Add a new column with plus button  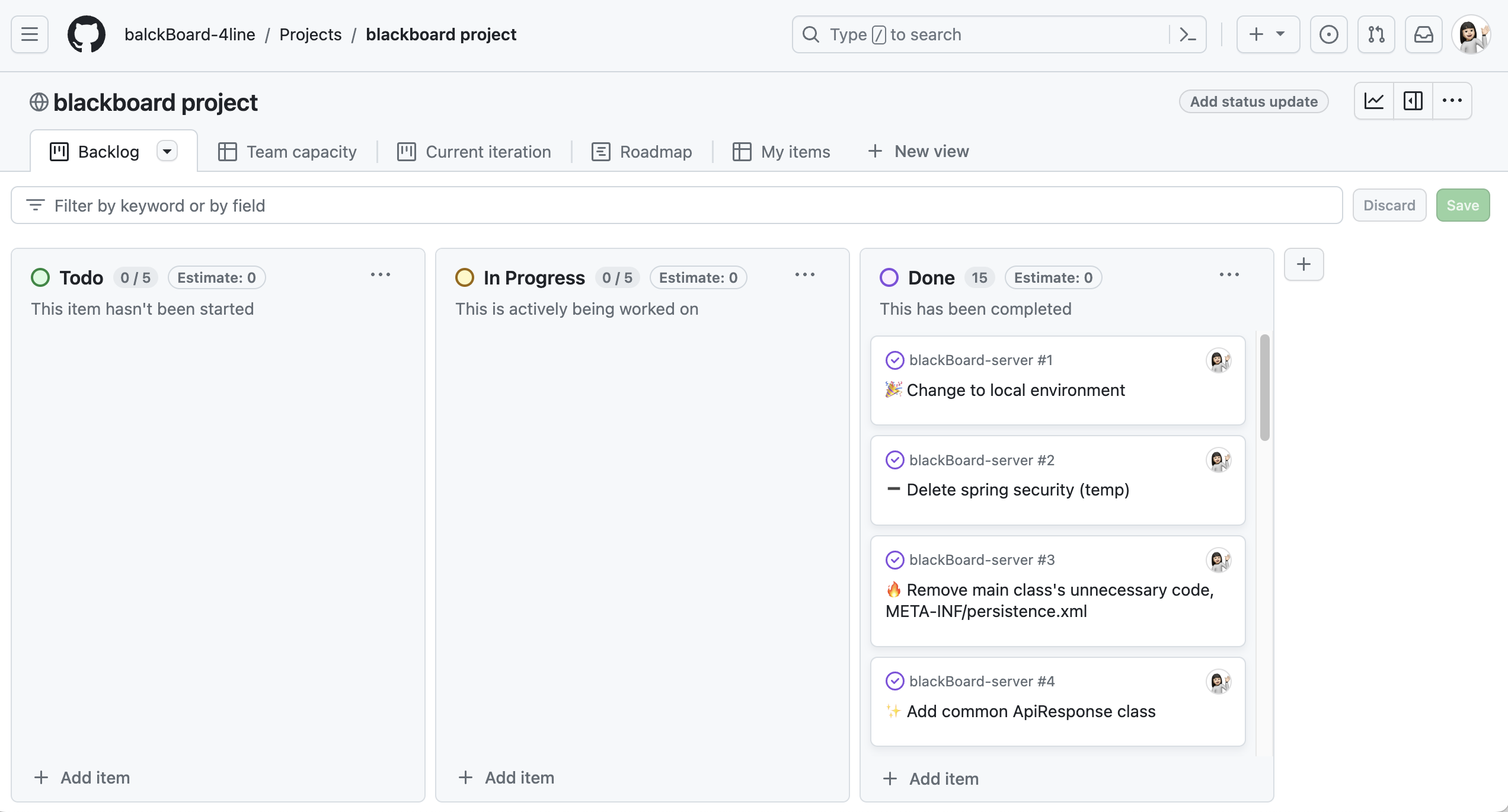pyautogui.click(x=1303, y=264)
